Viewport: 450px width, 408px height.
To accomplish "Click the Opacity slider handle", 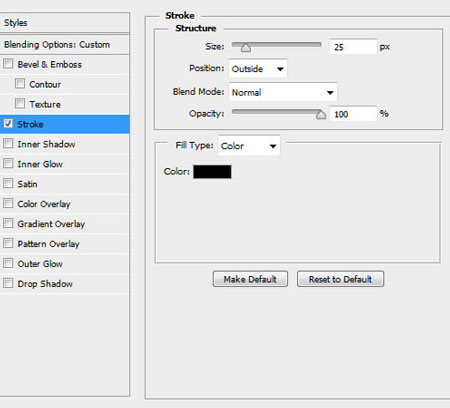I will [x=321, y=115].
